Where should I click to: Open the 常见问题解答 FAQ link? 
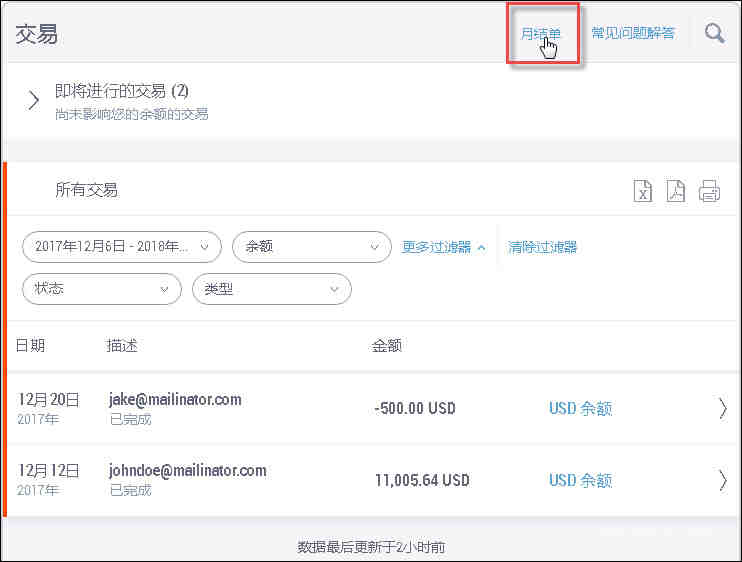pyautogui.click(x=633, y=33)
